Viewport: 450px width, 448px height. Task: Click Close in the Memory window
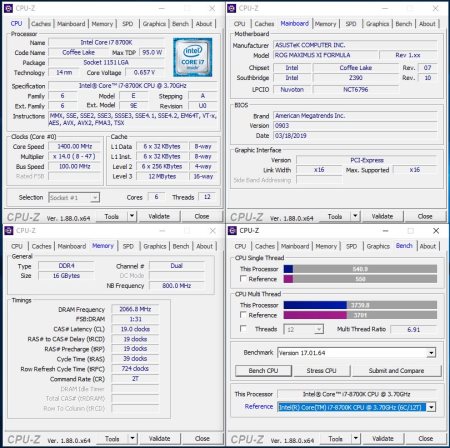[x=202, y=438]
